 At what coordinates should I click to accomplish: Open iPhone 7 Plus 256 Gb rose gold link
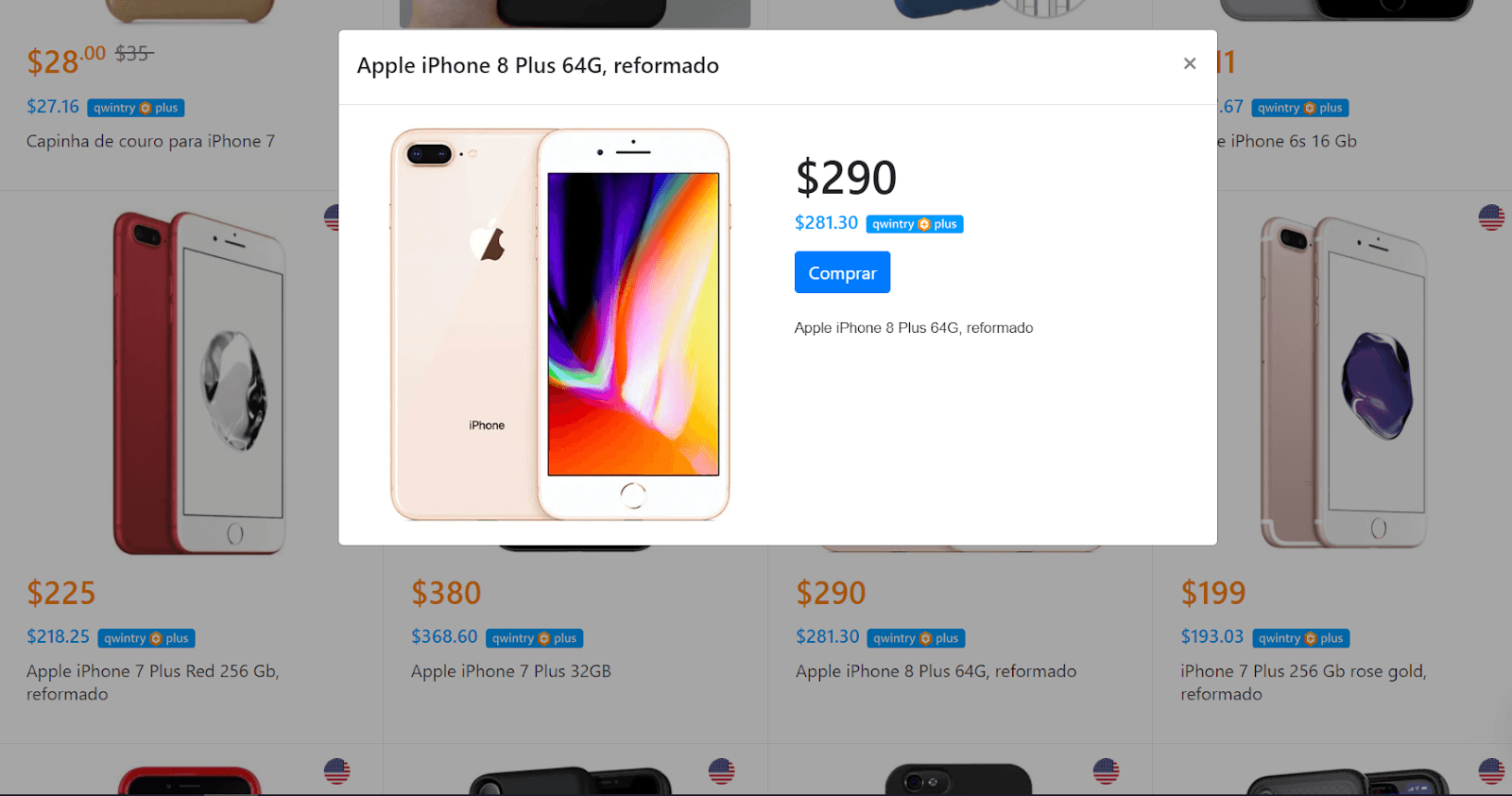1303,683
